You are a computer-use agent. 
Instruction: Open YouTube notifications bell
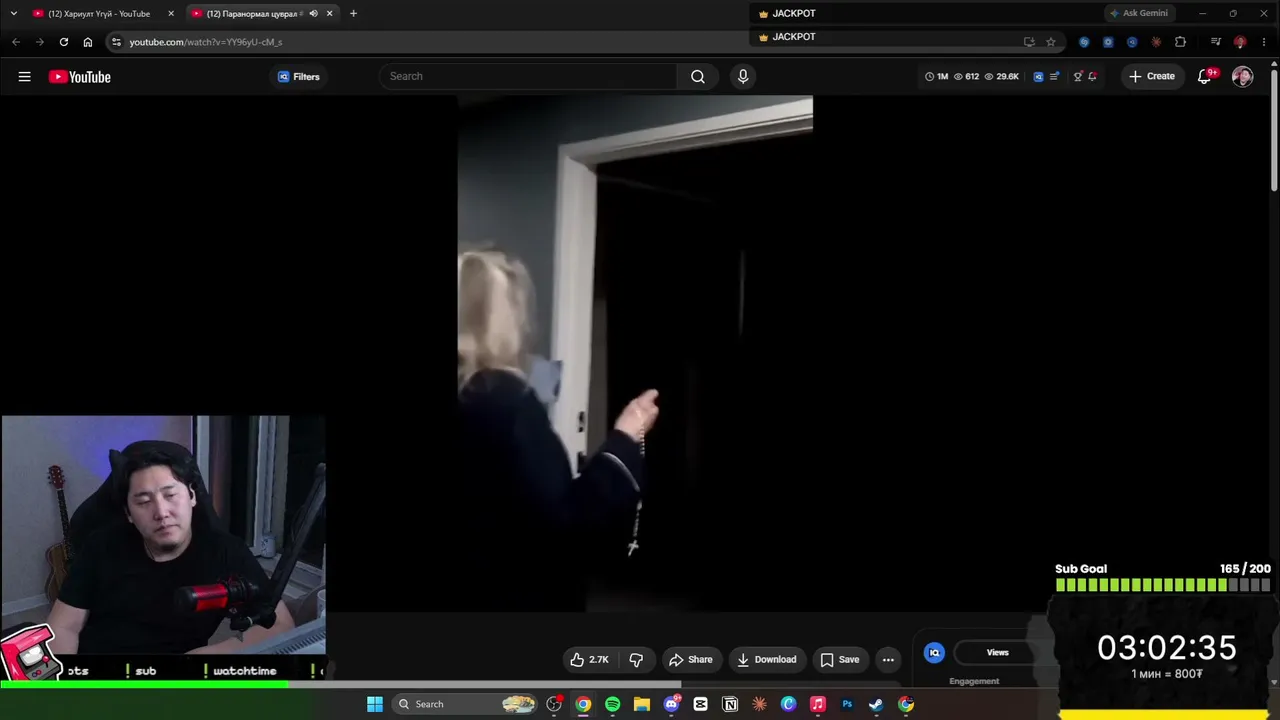tap(1205, 77)
